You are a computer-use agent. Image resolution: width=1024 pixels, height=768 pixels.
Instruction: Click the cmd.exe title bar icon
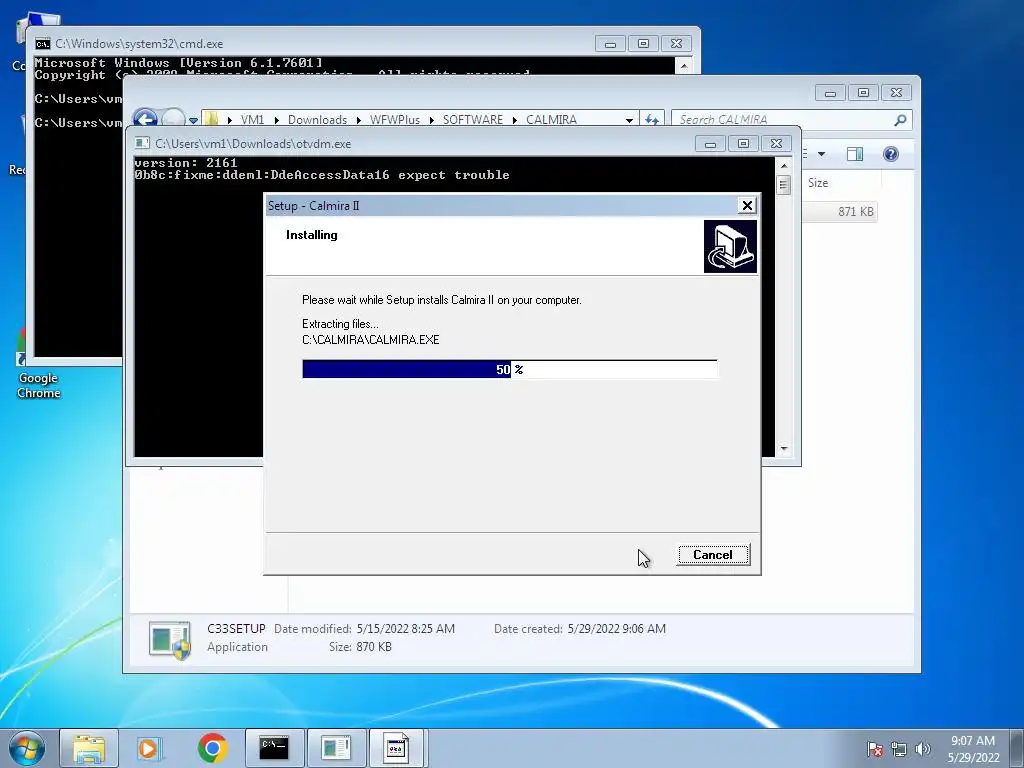tap(43, 44)
